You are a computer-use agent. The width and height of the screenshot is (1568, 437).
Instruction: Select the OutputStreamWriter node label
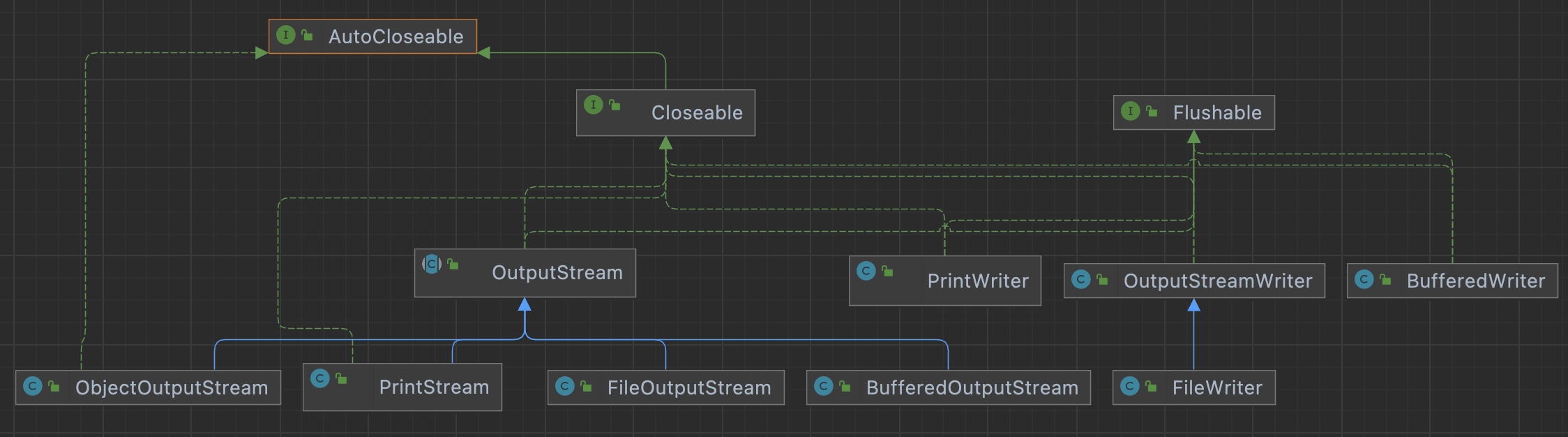coord(1217,281)
